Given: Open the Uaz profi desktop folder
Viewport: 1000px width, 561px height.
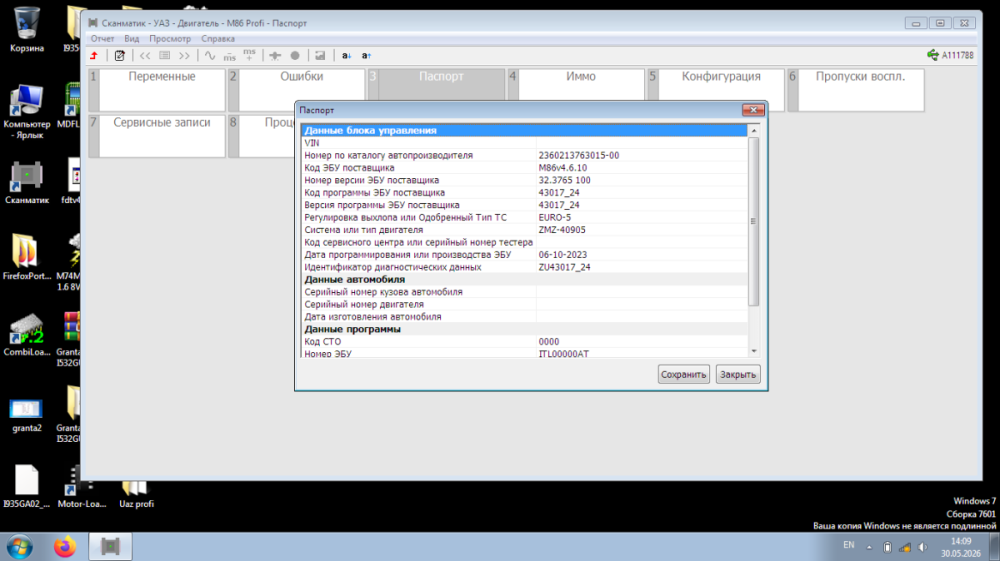Looking at the screenshot, I should [x=136, y=495].
